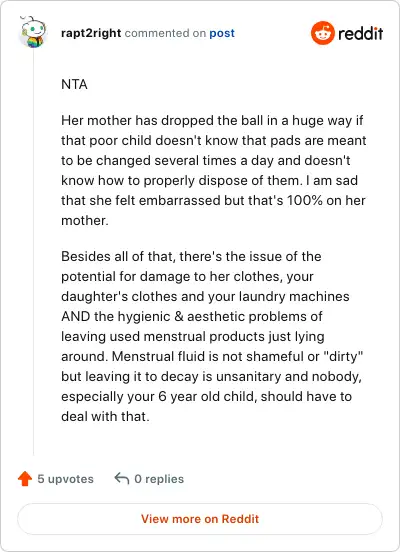The image size is (400, 552).
Task: Click paragraph starting "Besides all of that"
Action: coord(212,336)
